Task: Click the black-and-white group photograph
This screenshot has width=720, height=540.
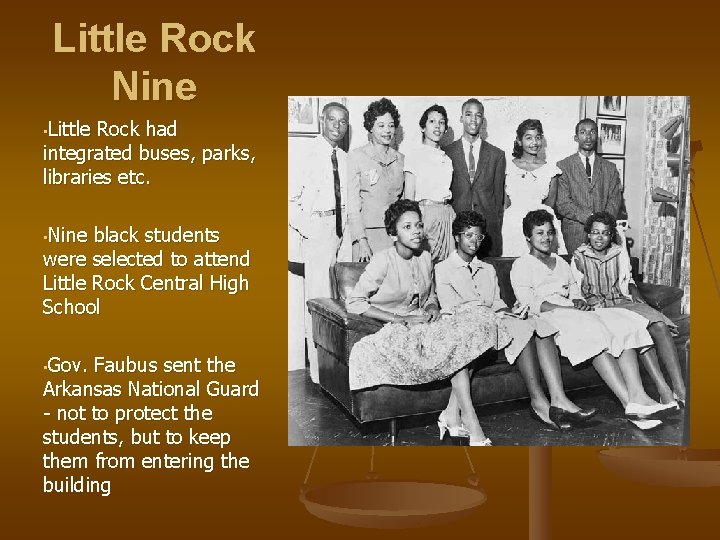Action: [489, 271]
